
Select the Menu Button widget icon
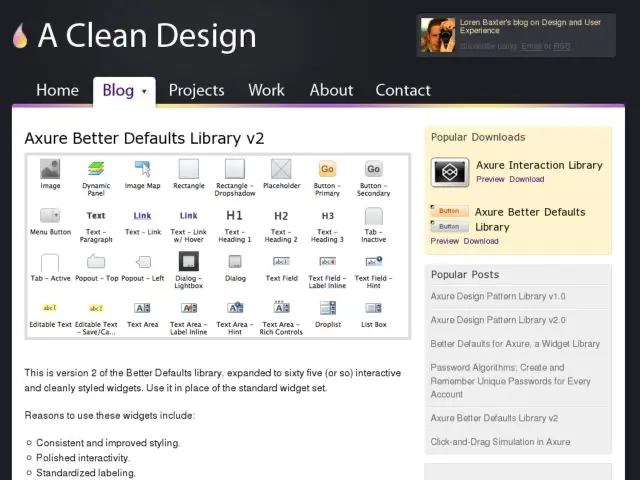[50, 215]
